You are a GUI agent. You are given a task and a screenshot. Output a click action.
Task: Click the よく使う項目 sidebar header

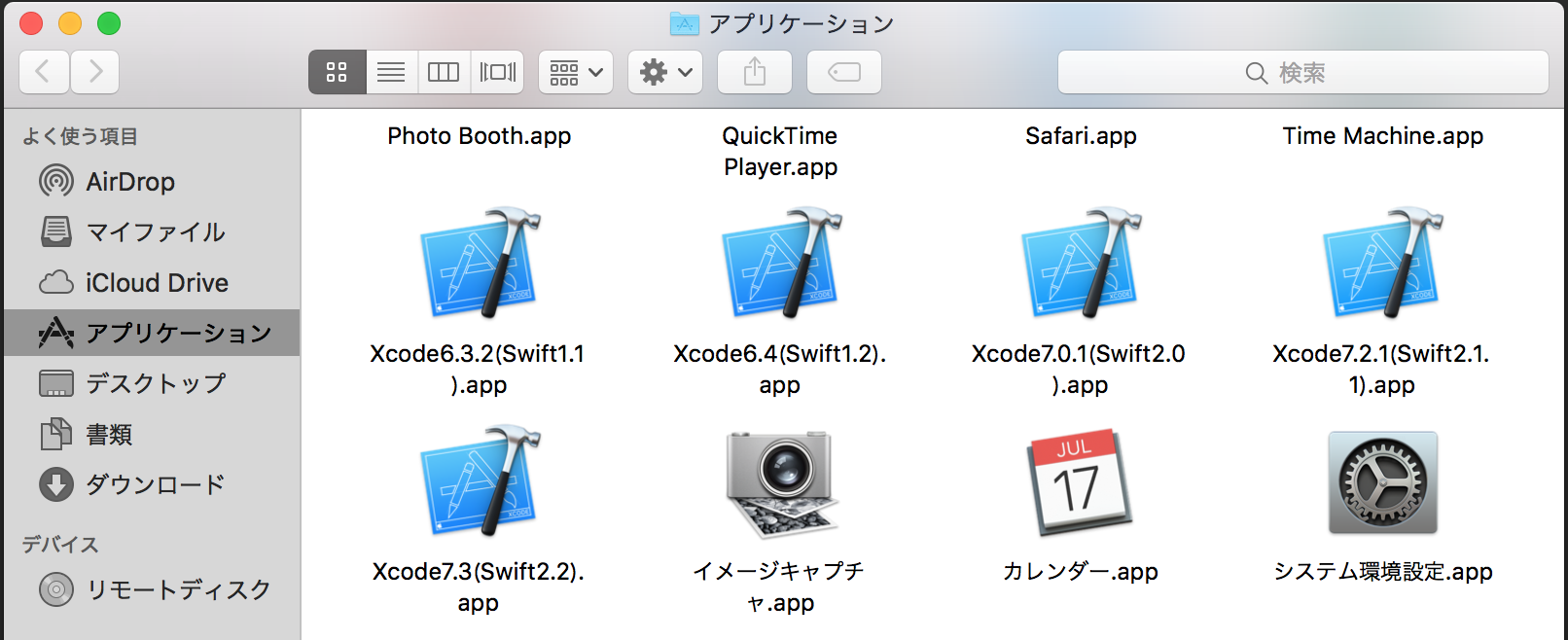[x=80, y=136]
